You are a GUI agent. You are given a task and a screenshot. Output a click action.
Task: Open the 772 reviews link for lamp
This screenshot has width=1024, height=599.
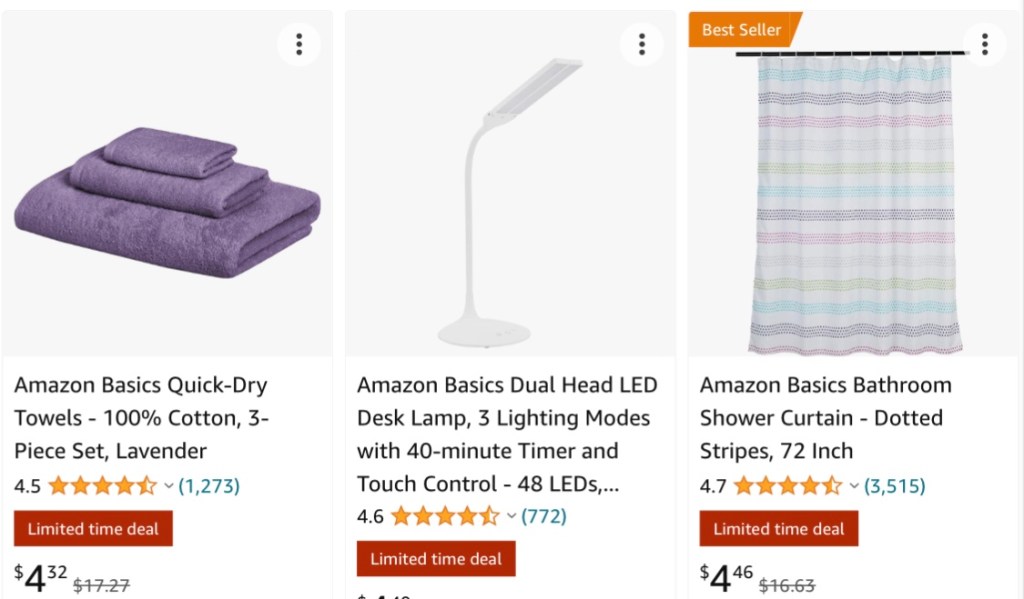(x=544, y=517)
